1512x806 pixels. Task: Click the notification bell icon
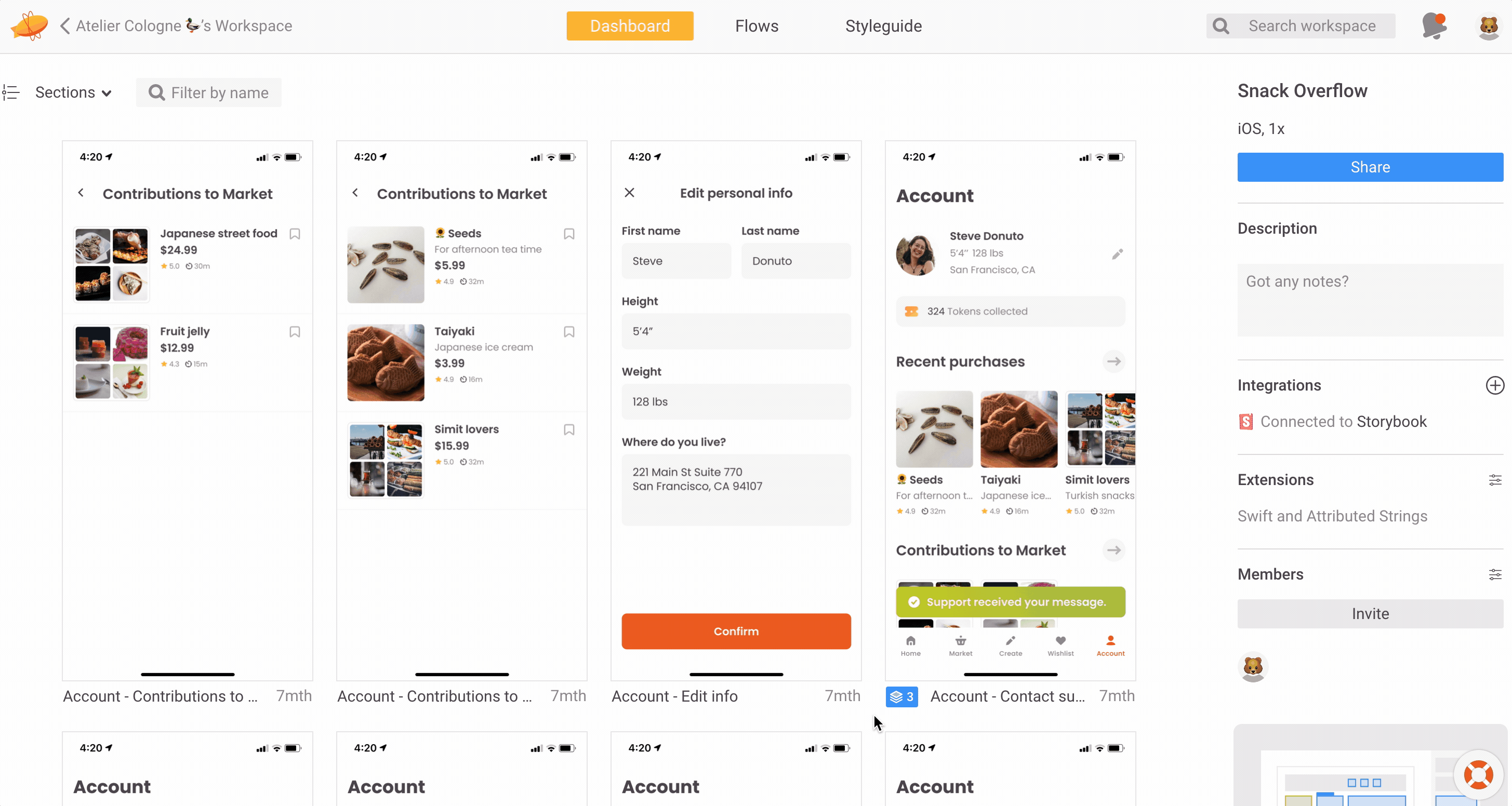coord(1433,26)
